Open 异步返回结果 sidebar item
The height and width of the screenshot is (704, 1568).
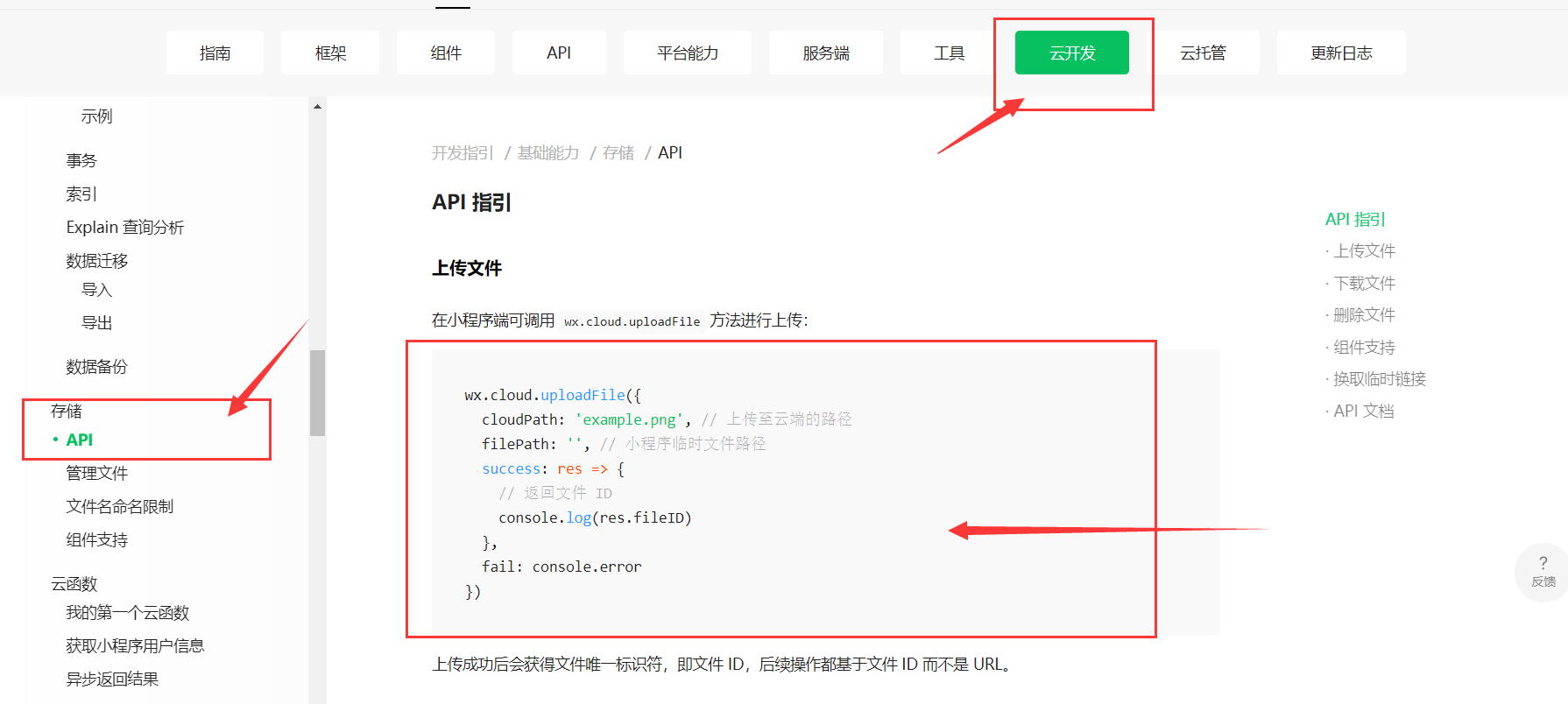(x=112, y=679)
